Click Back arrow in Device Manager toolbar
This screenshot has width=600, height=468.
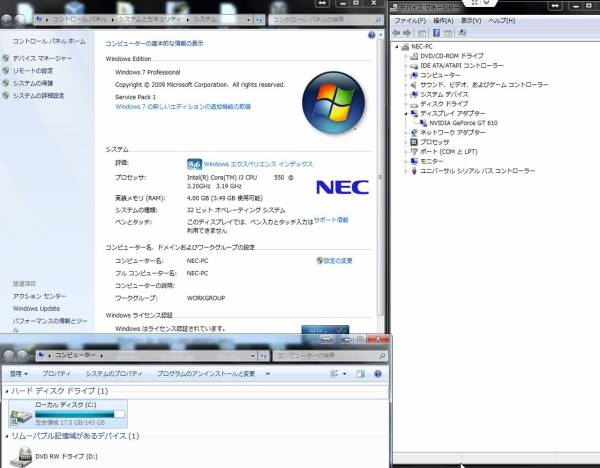396,33
